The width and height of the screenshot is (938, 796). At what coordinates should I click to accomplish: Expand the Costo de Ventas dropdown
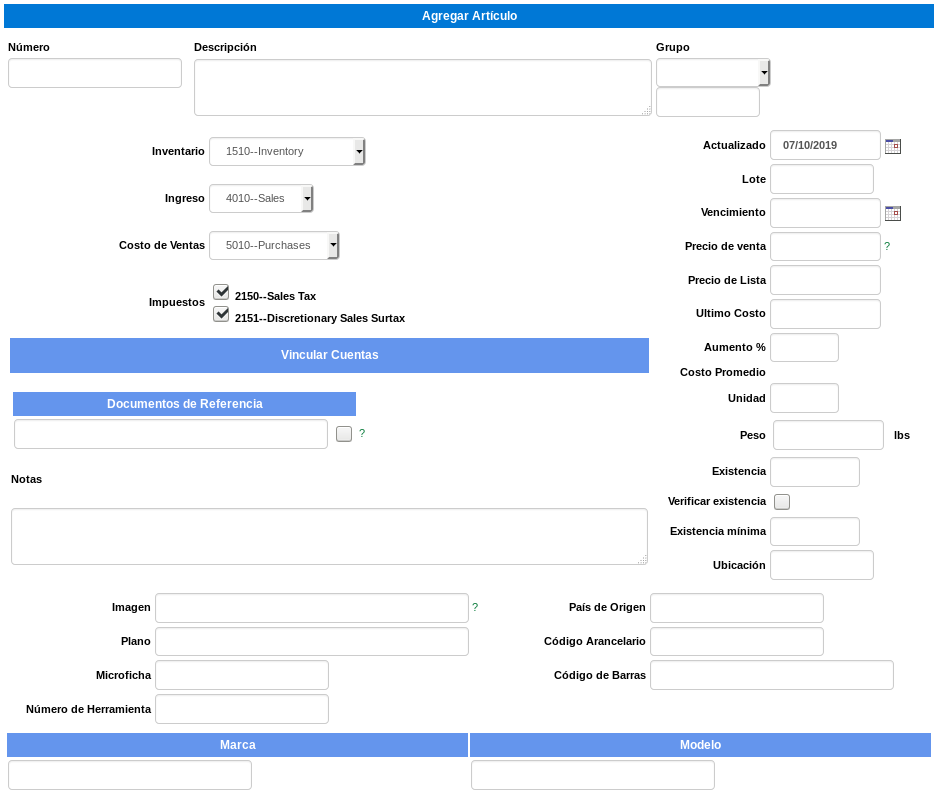coord(274,245)
